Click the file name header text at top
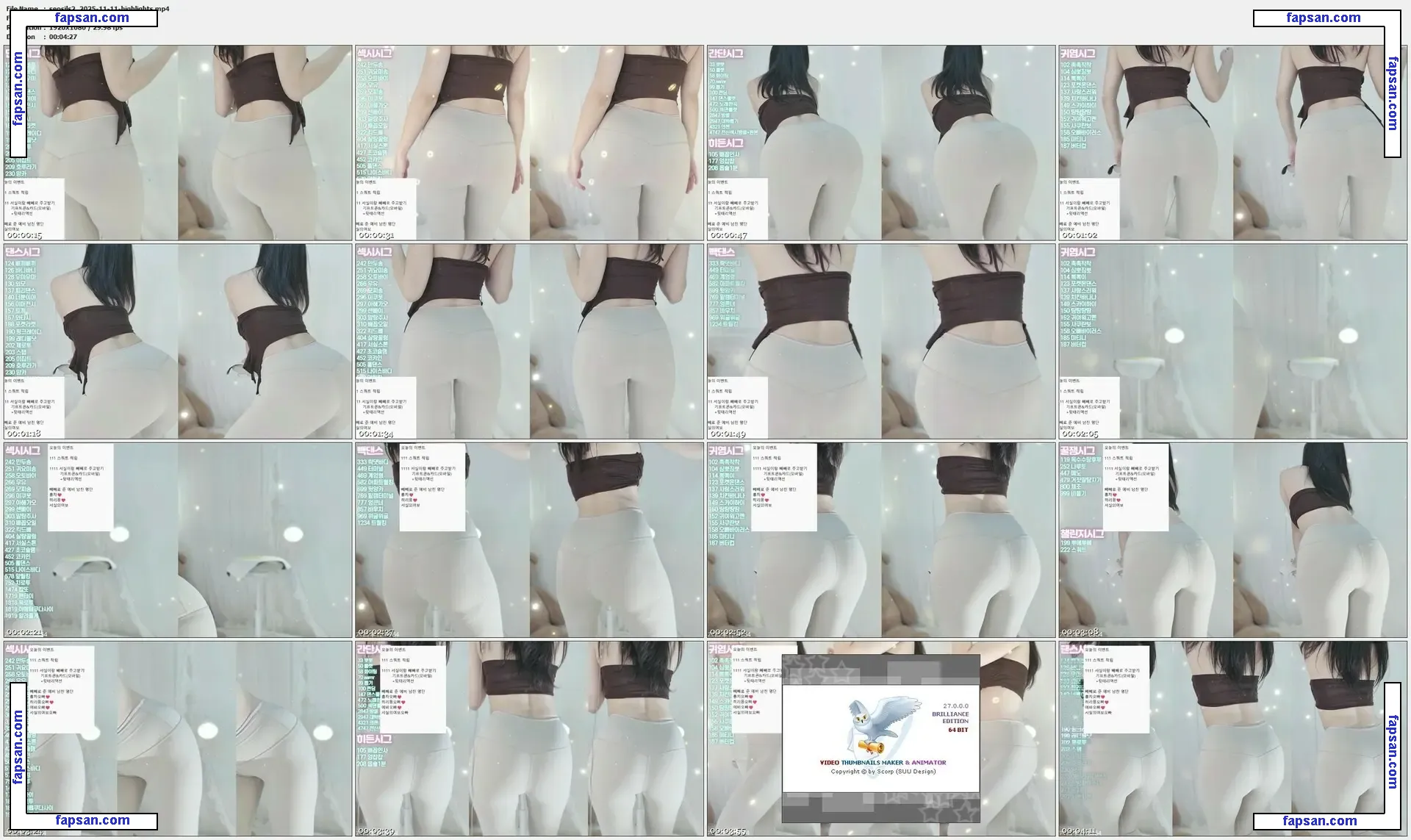The width and height of the screenshot is (1411, 840). pos(87,8)
